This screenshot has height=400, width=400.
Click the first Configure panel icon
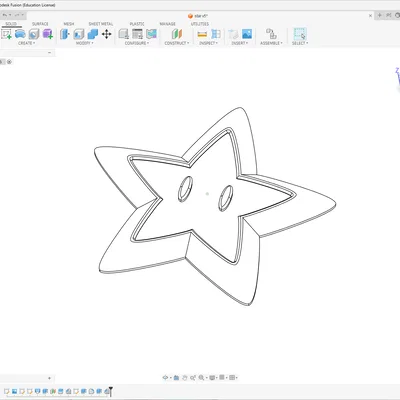pyautogui.click(x=124, y=34)
